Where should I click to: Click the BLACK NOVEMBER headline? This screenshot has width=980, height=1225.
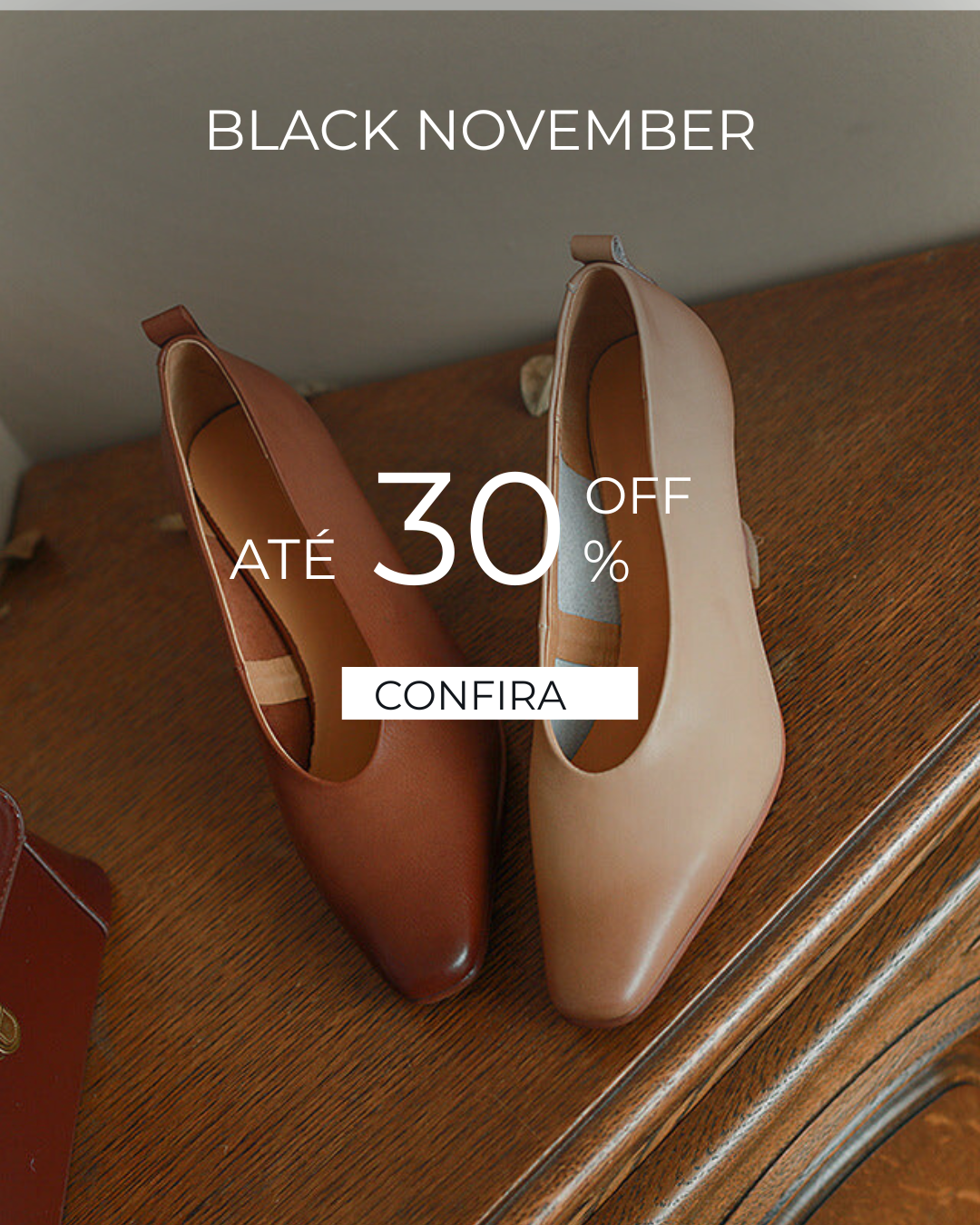(481, 131)
